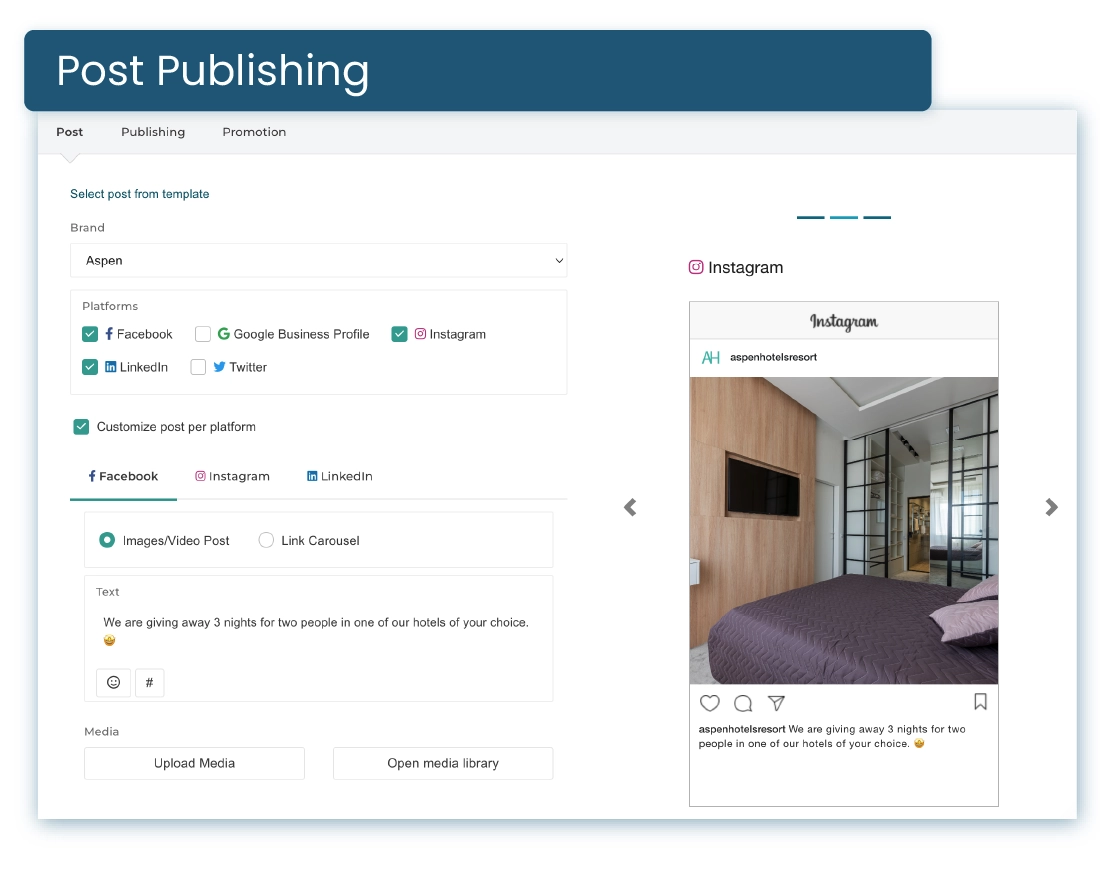Uncheck the Instagram platform checkbox

[399, 334]
